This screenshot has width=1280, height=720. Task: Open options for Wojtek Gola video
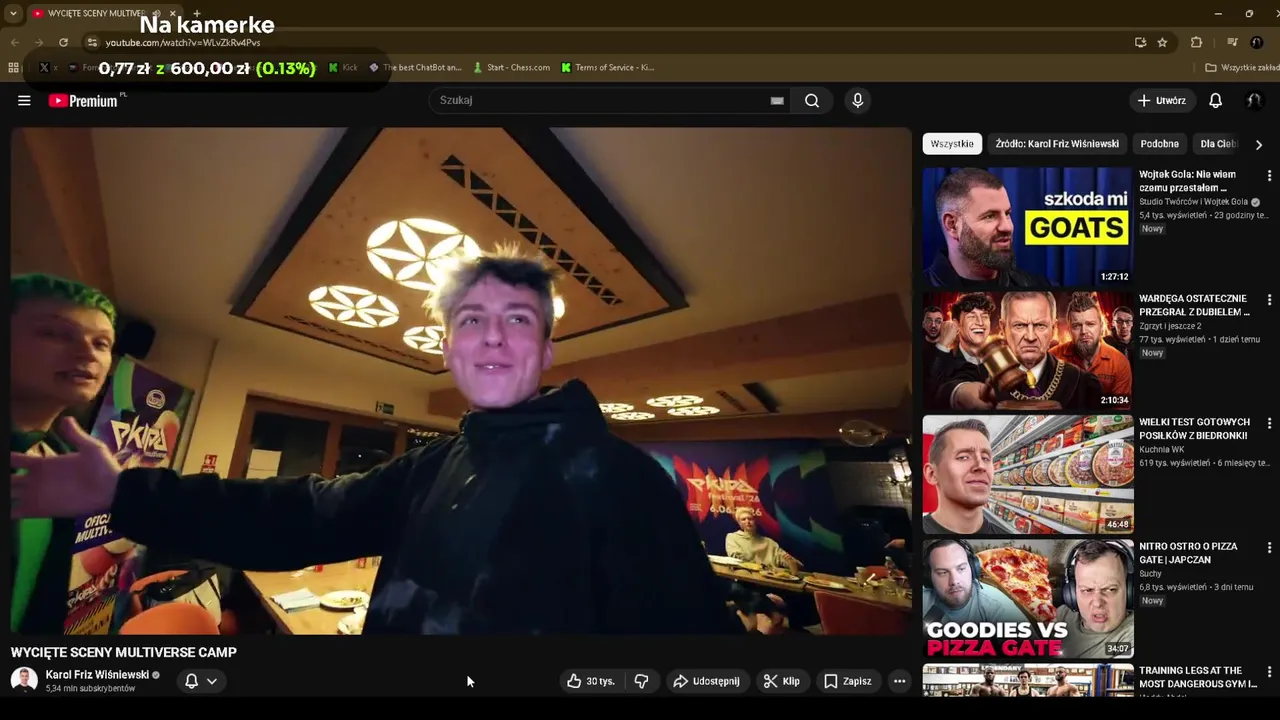tap(1269, 175)
